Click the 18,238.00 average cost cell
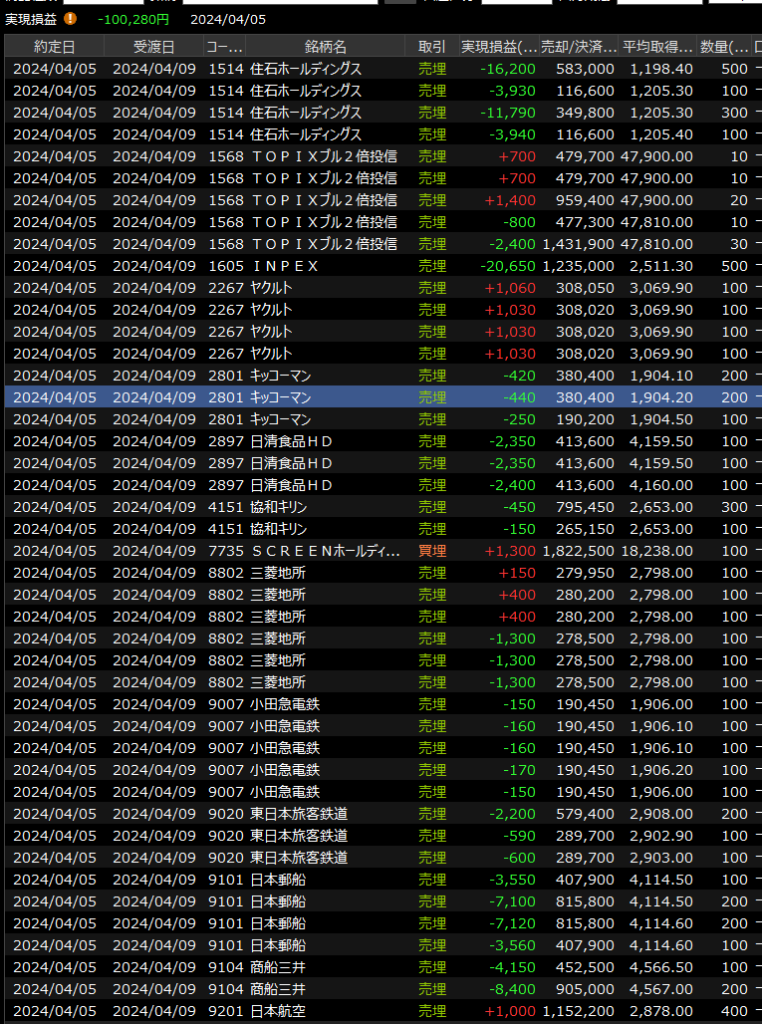This screenshot has width=762, height=1024. pyautogui.click(x=657, y=551)
